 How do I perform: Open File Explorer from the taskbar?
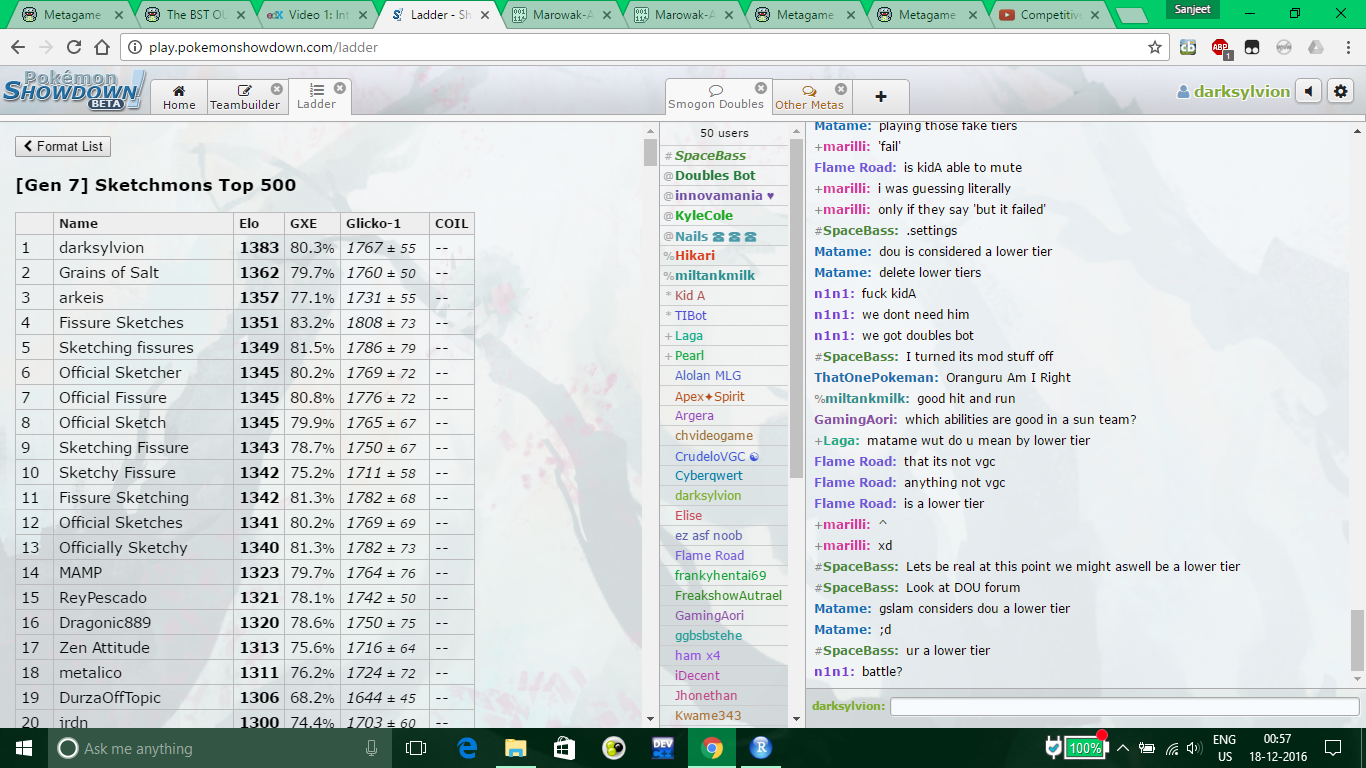516,748
